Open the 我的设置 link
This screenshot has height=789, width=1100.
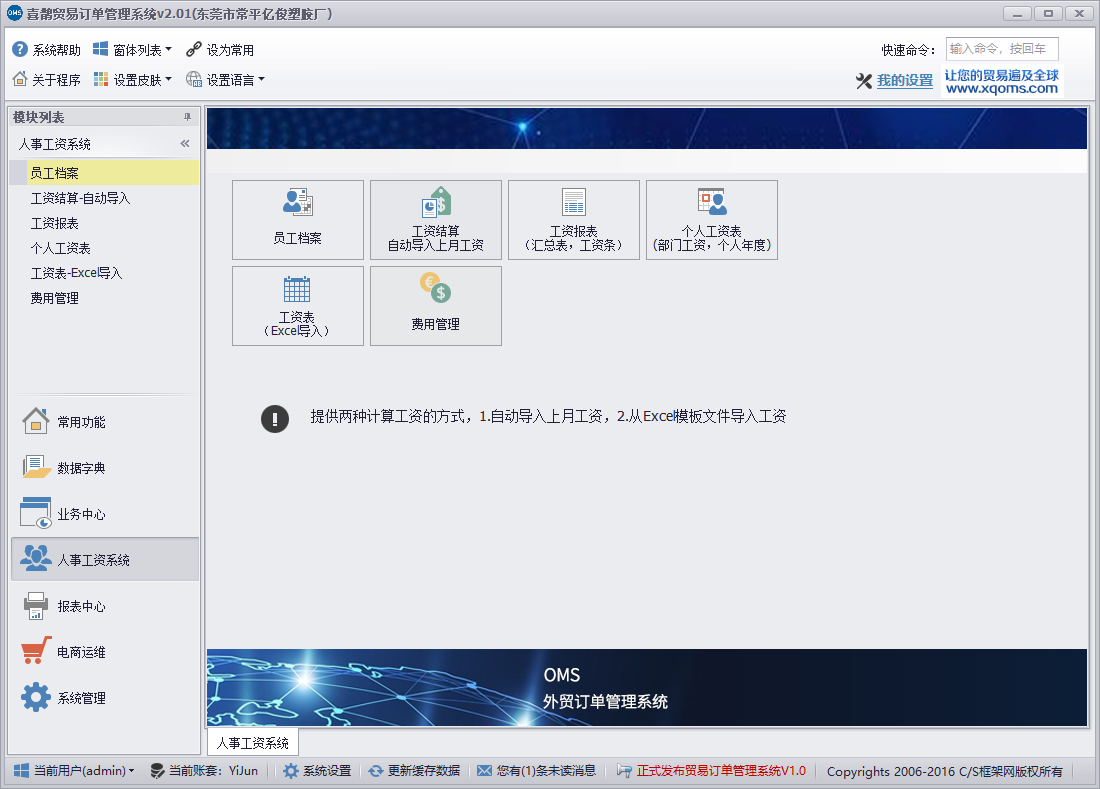pyautogui.click(x=905, y=81)
